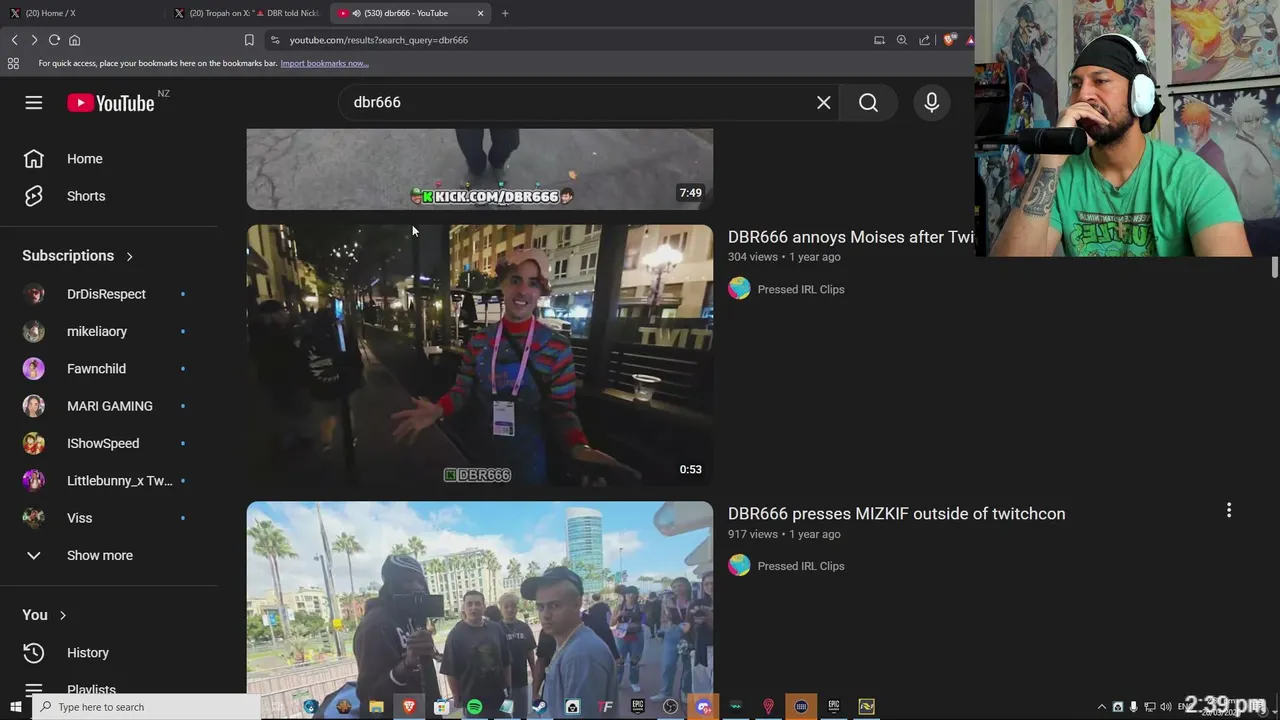This screenshot has height=720, width=1280.
Task: Bookmark this page
Action: pos(249,40)
